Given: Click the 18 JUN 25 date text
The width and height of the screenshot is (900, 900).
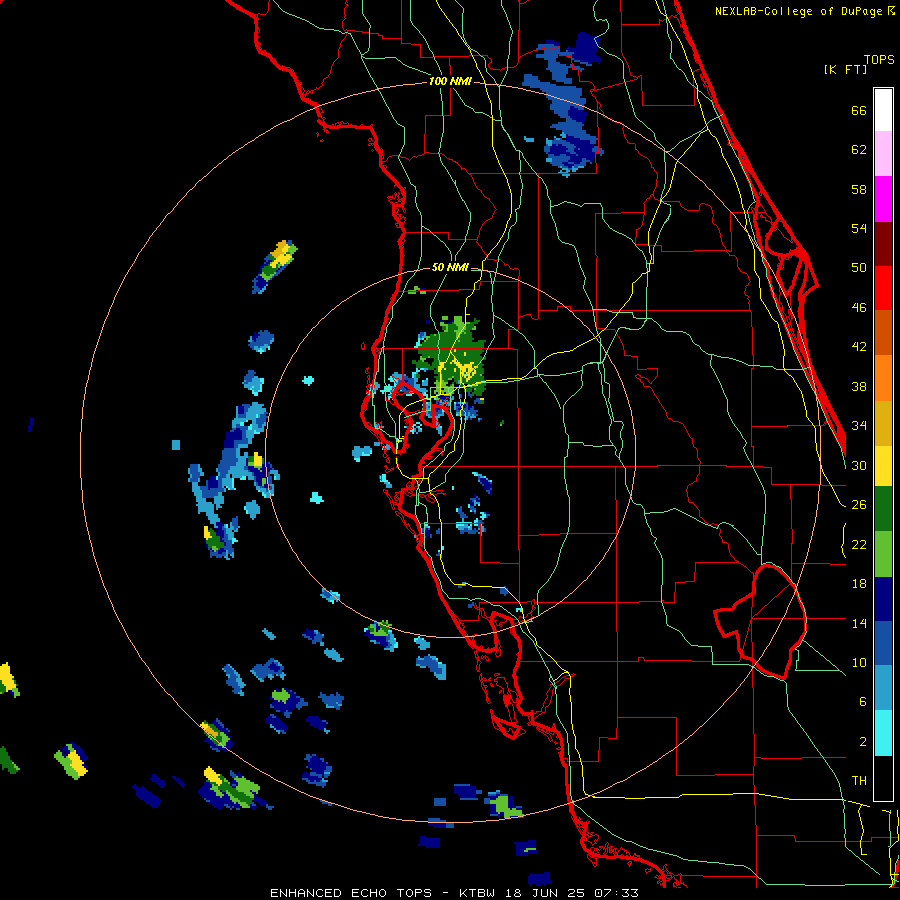Looking at the screenshot, I should [x=546, y=893].
